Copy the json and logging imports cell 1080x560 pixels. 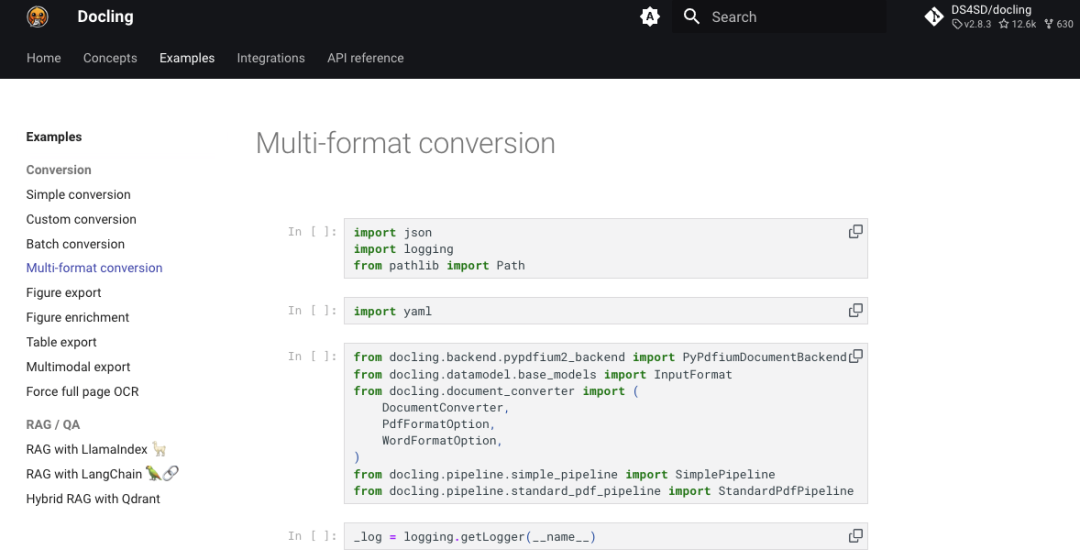coord(855,232)
